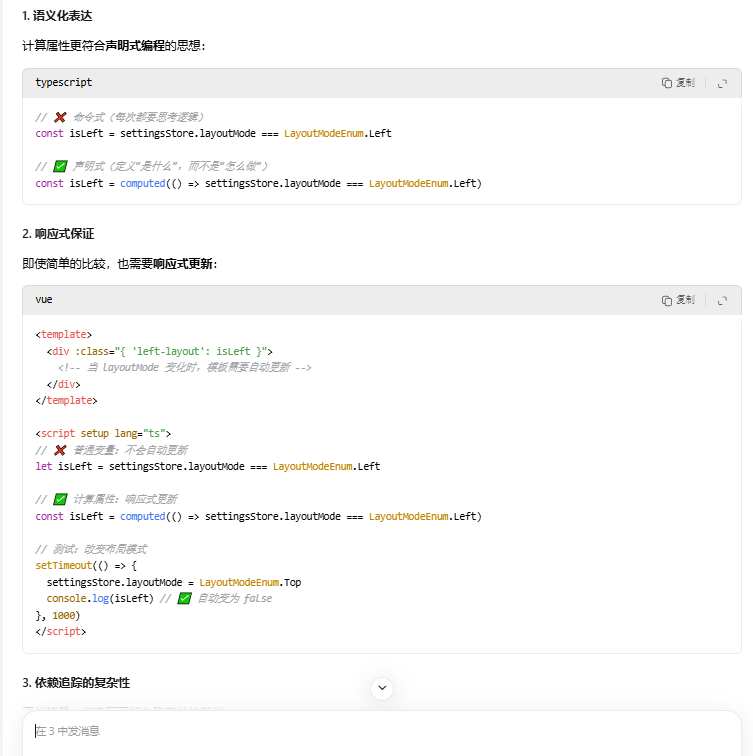The image size is (753, 756).
Task: Focus the message input field
Action: click(x=381, y=731)
